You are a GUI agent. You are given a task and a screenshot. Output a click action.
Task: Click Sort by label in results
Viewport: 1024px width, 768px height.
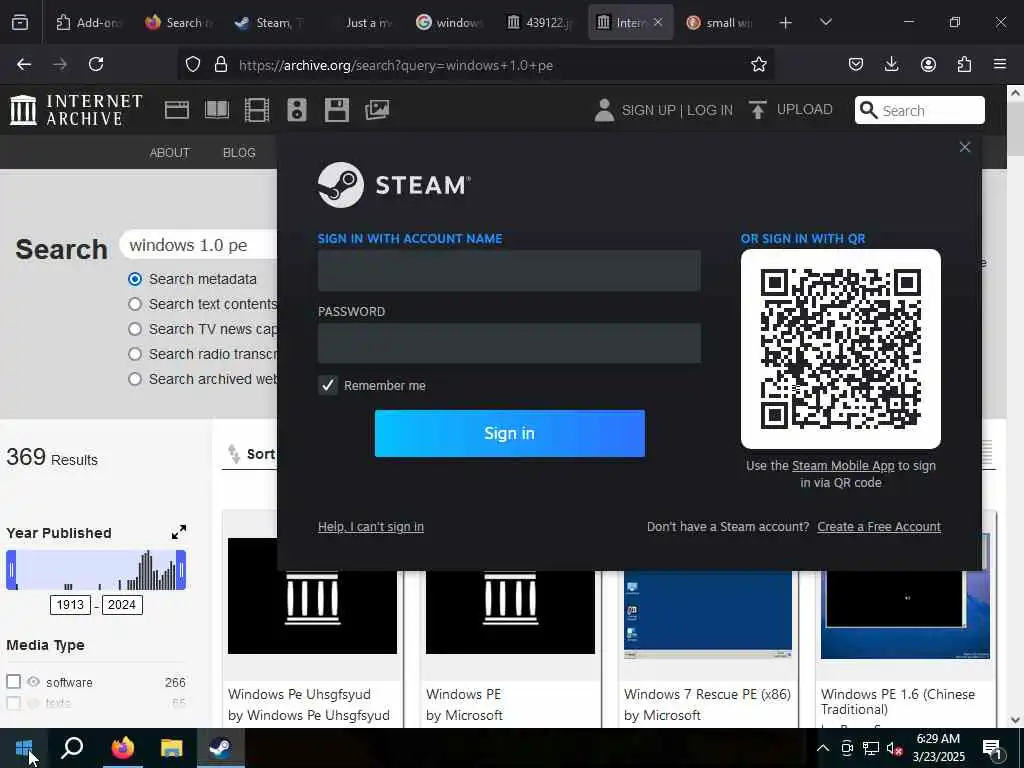pyautogui.click(x=261, y=454)
